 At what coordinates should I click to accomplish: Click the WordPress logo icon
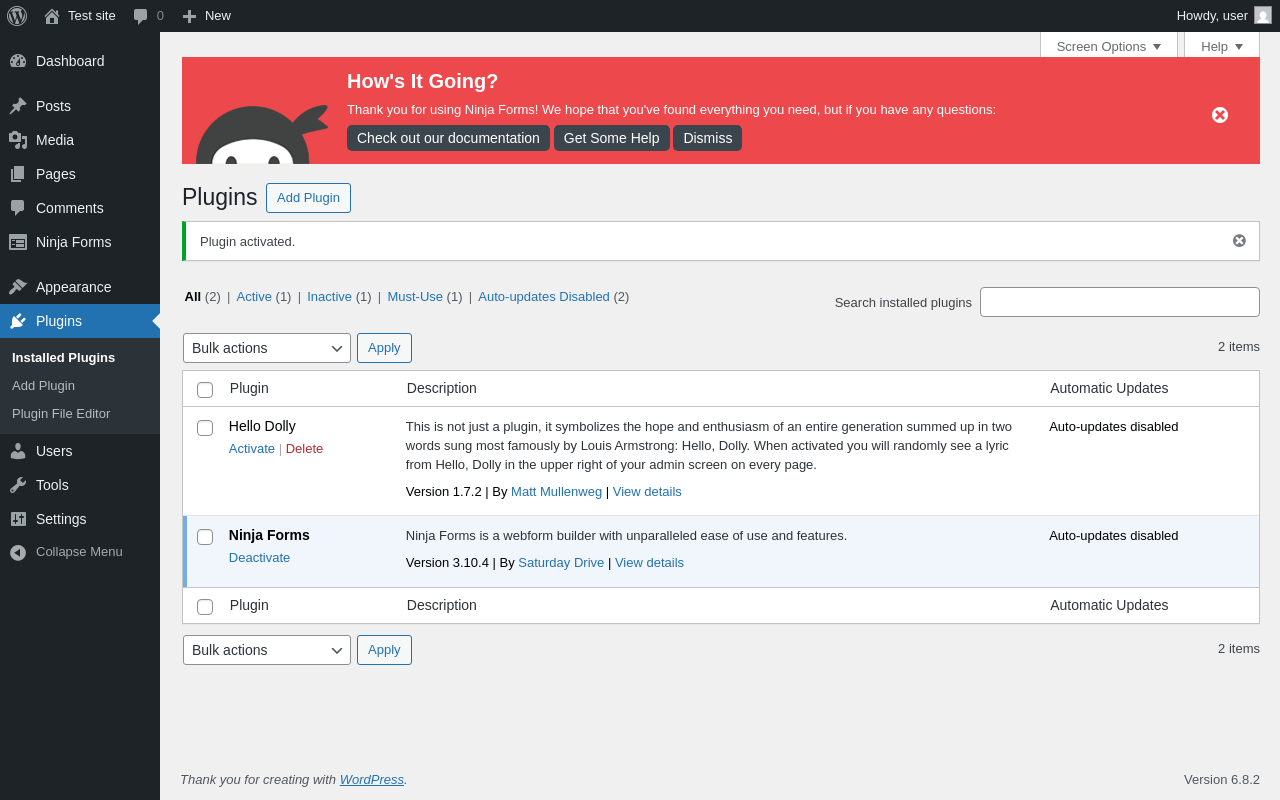point(17,16)
